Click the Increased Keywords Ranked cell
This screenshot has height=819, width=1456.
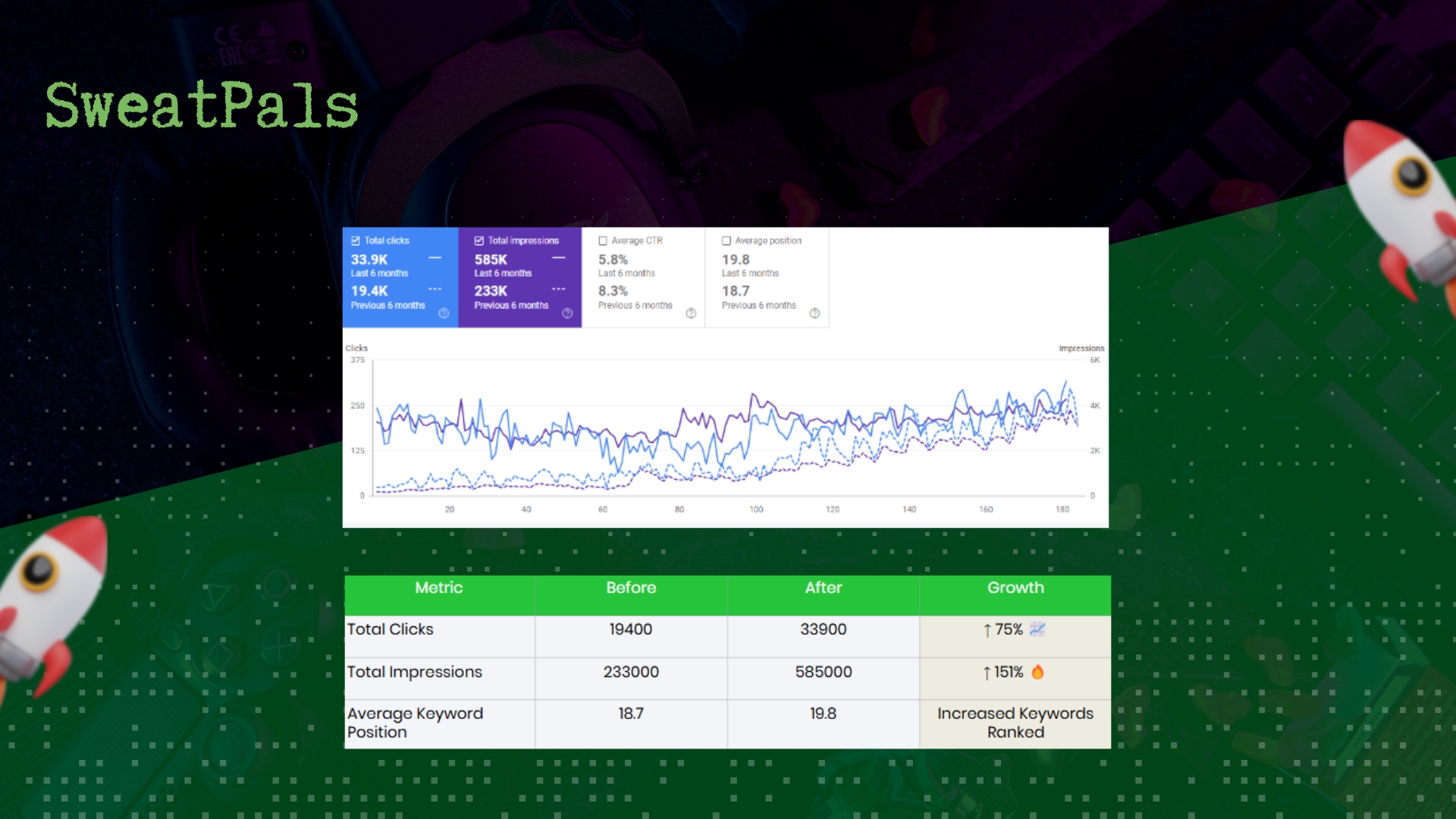point(1015,723)
